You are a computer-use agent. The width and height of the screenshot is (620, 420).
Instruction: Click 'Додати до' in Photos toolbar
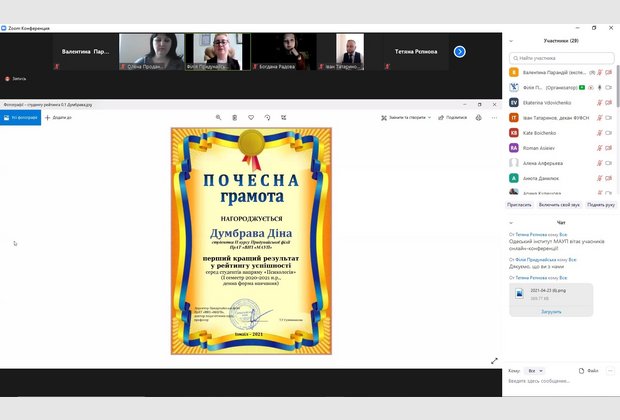click(59, 117)
